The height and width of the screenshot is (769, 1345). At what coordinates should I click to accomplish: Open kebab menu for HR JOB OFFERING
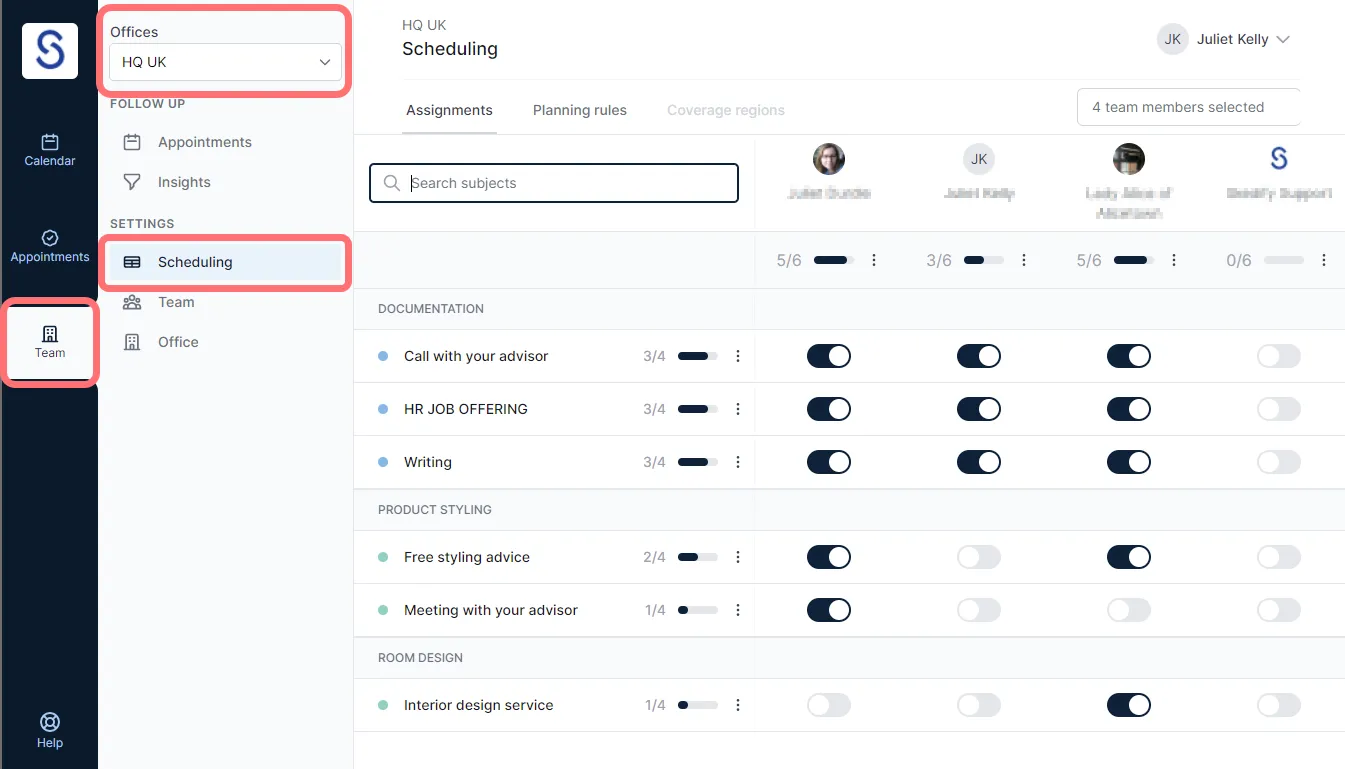[738, 409]
